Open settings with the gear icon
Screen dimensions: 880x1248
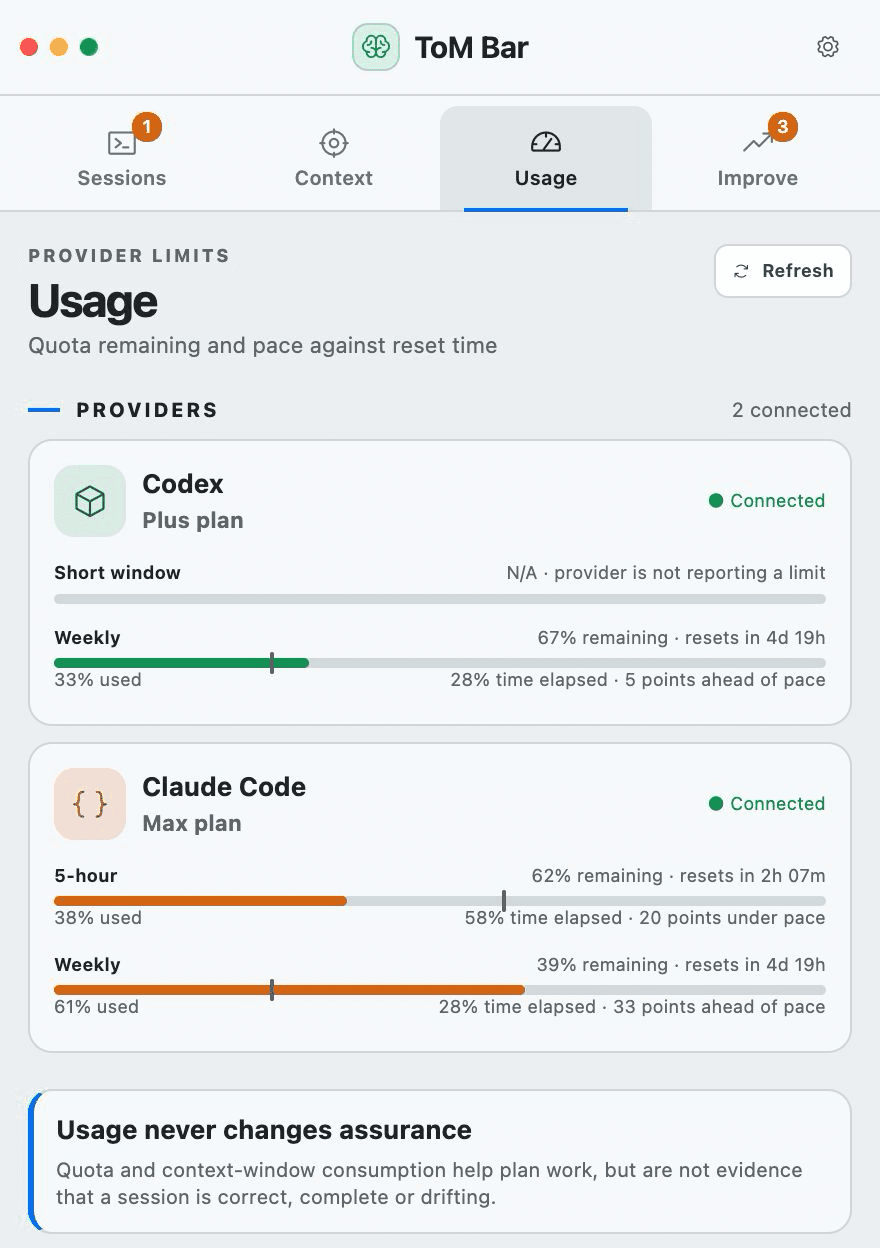pyautogui.click(x=828, y=47)
